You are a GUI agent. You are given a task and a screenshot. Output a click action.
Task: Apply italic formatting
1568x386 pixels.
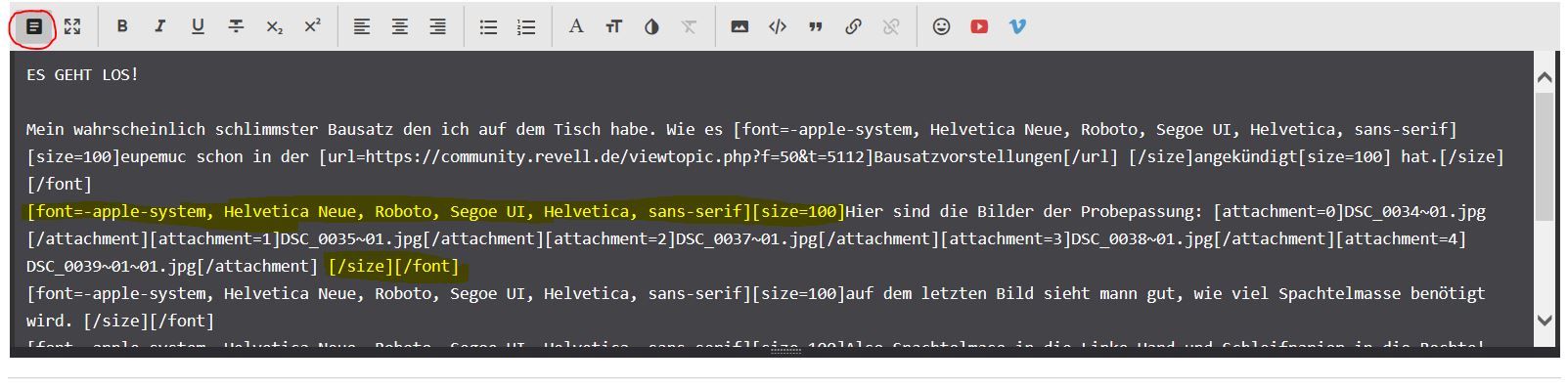(x=159, y=26)
